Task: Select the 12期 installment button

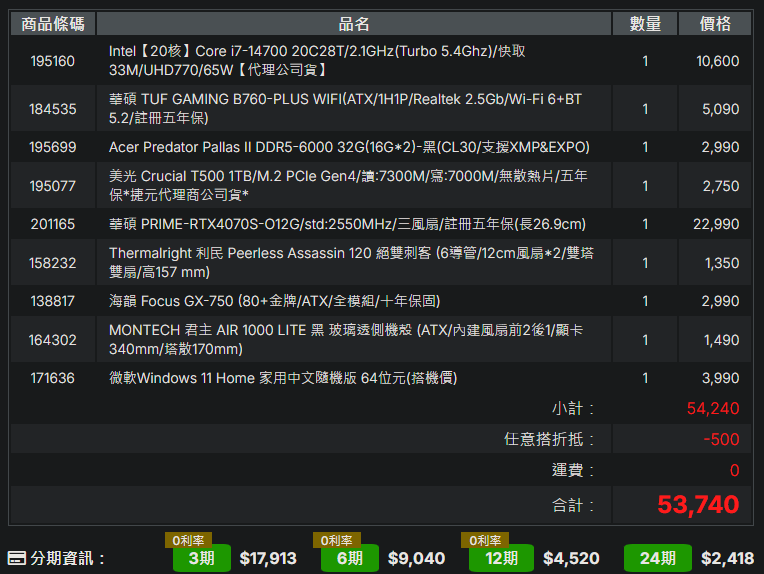Action: click(x=501, y=558)
